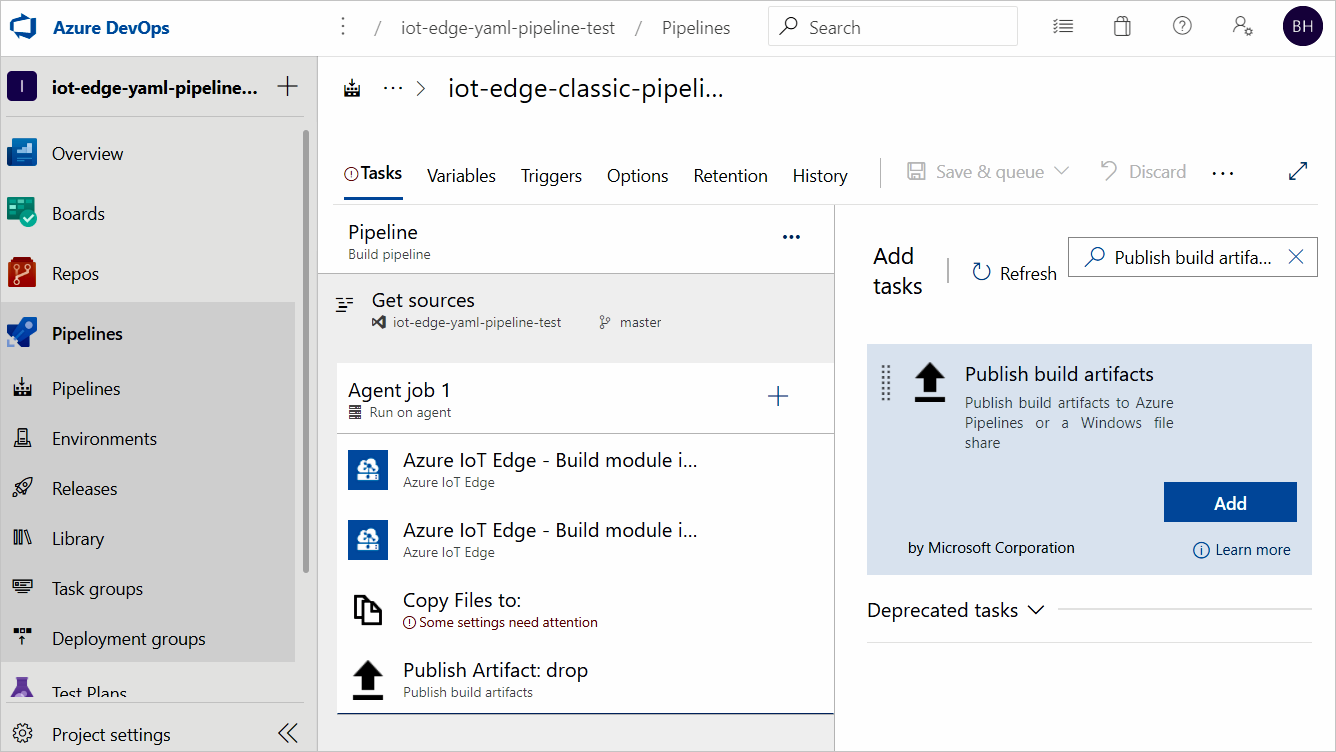The image size is (1336, 752).
Task: Toggle full screen mode with the expand arrows icon
Action: click(1298, 171)
